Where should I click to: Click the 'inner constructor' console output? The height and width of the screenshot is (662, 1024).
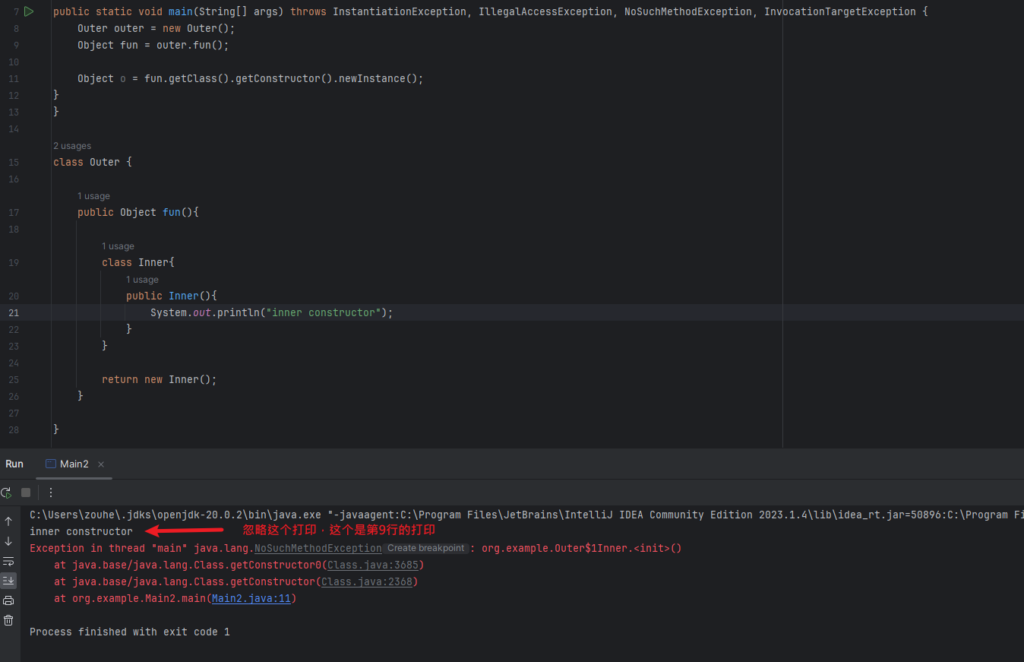click(x=81, y=531)
